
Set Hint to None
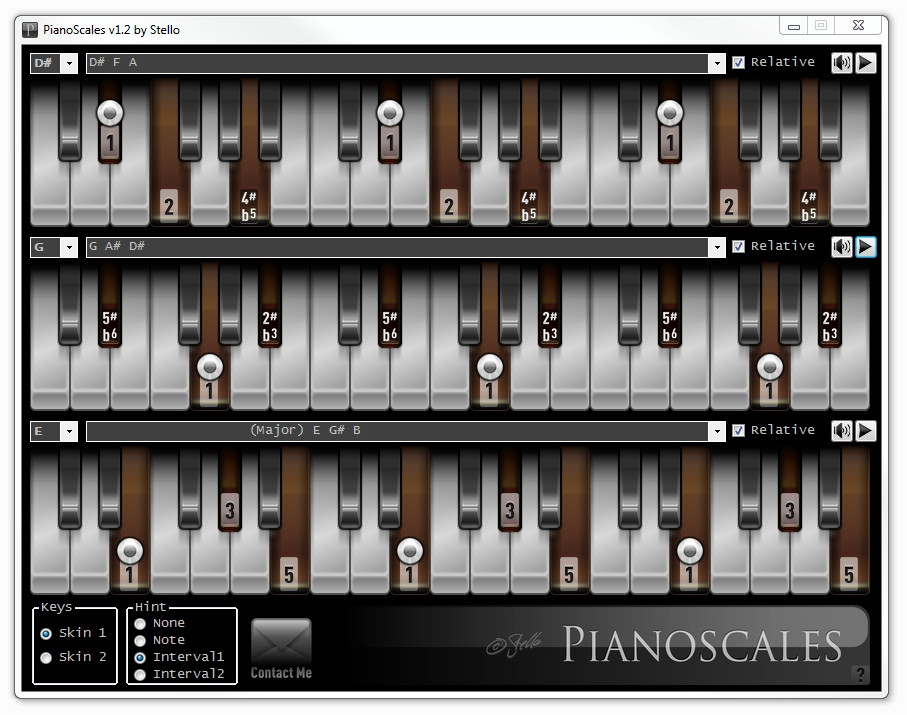click(140, 624)
